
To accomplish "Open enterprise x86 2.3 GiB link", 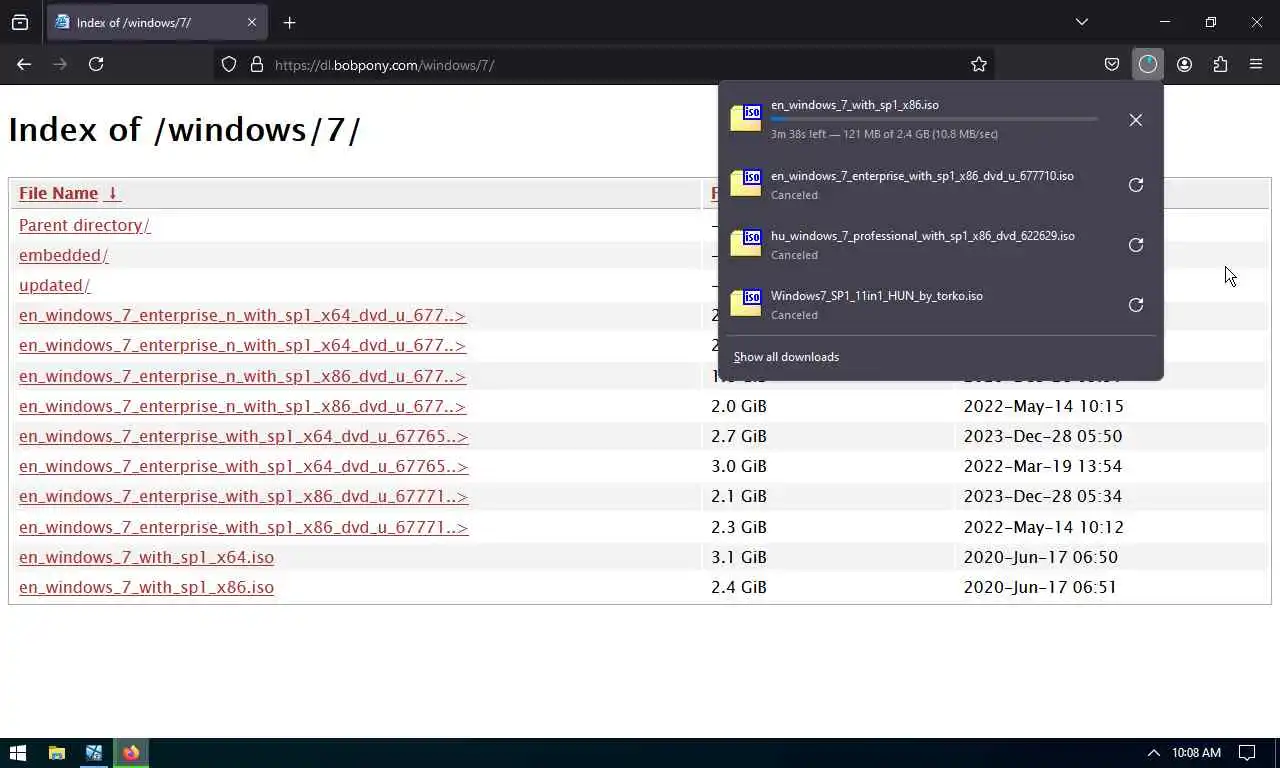I will [x=243, y=527].
